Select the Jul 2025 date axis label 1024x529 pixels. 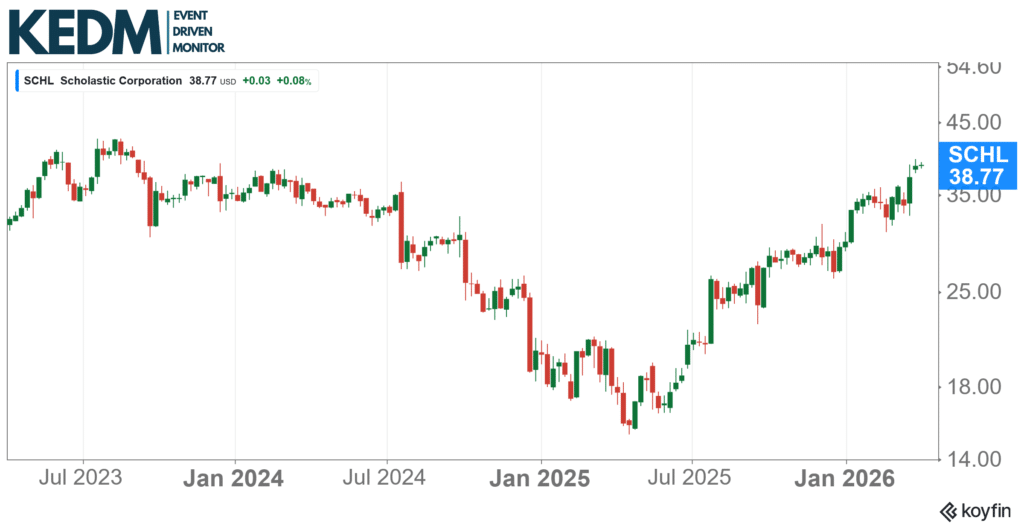(692, 478)
